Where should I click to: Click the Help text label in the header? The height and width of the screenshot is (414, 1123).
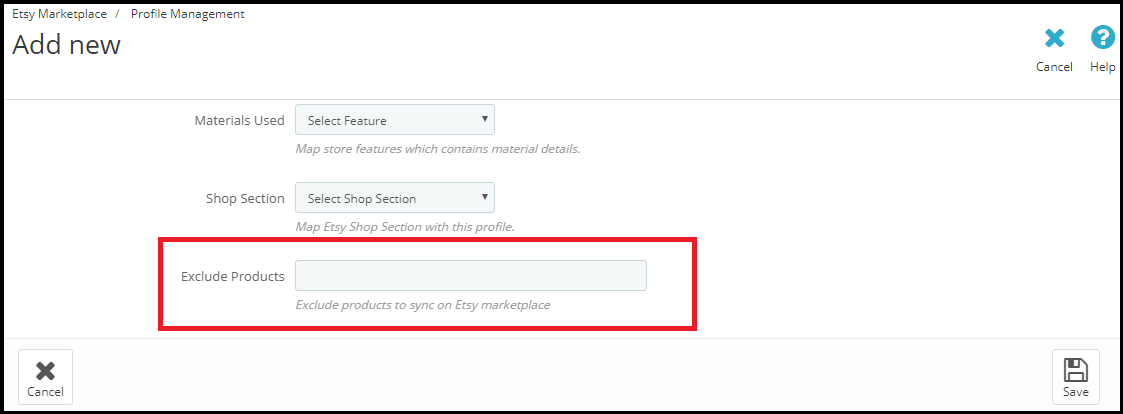tap(1103, 67)
